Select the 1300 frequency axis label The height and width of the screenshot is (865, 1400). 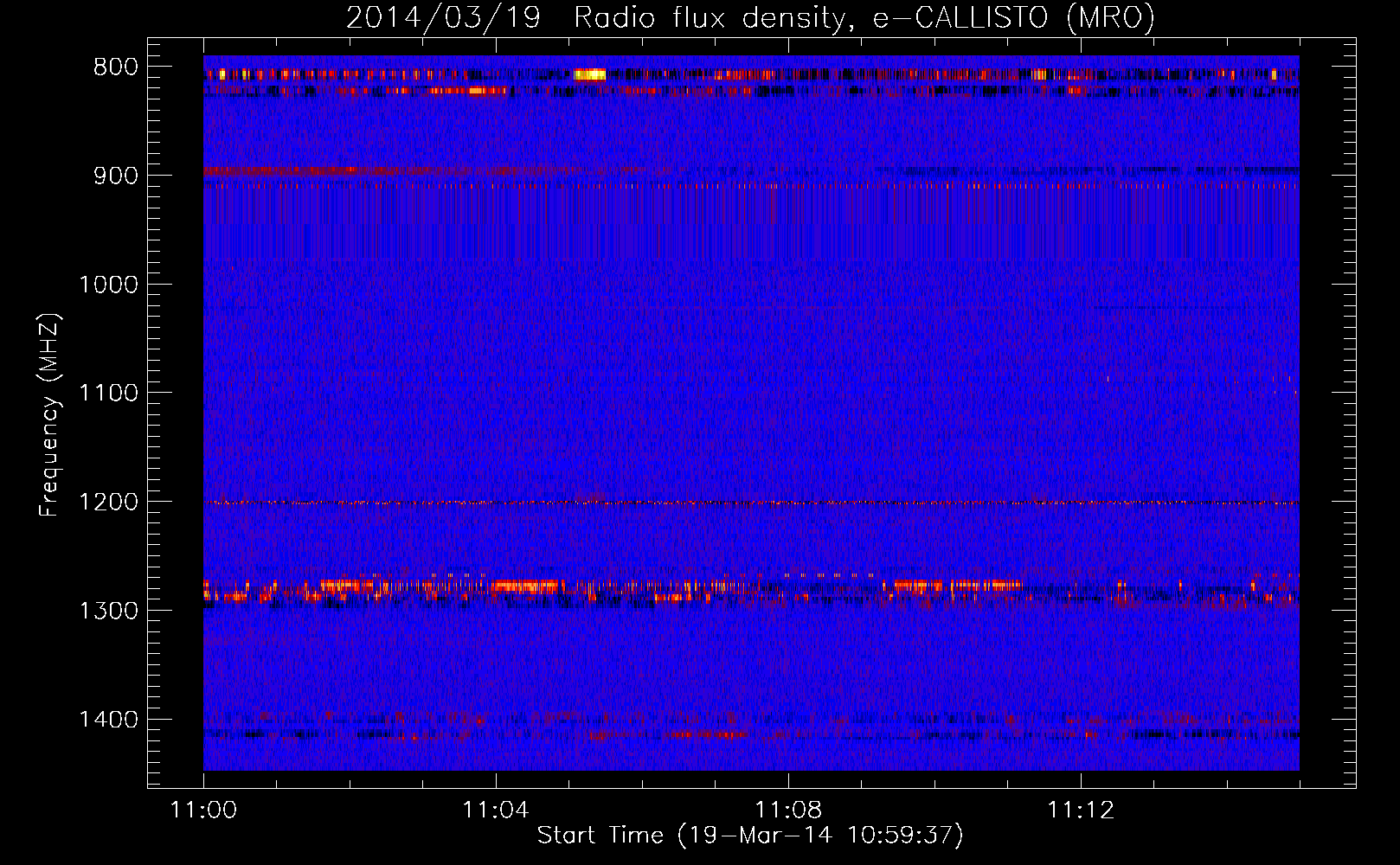pos(108,611)
